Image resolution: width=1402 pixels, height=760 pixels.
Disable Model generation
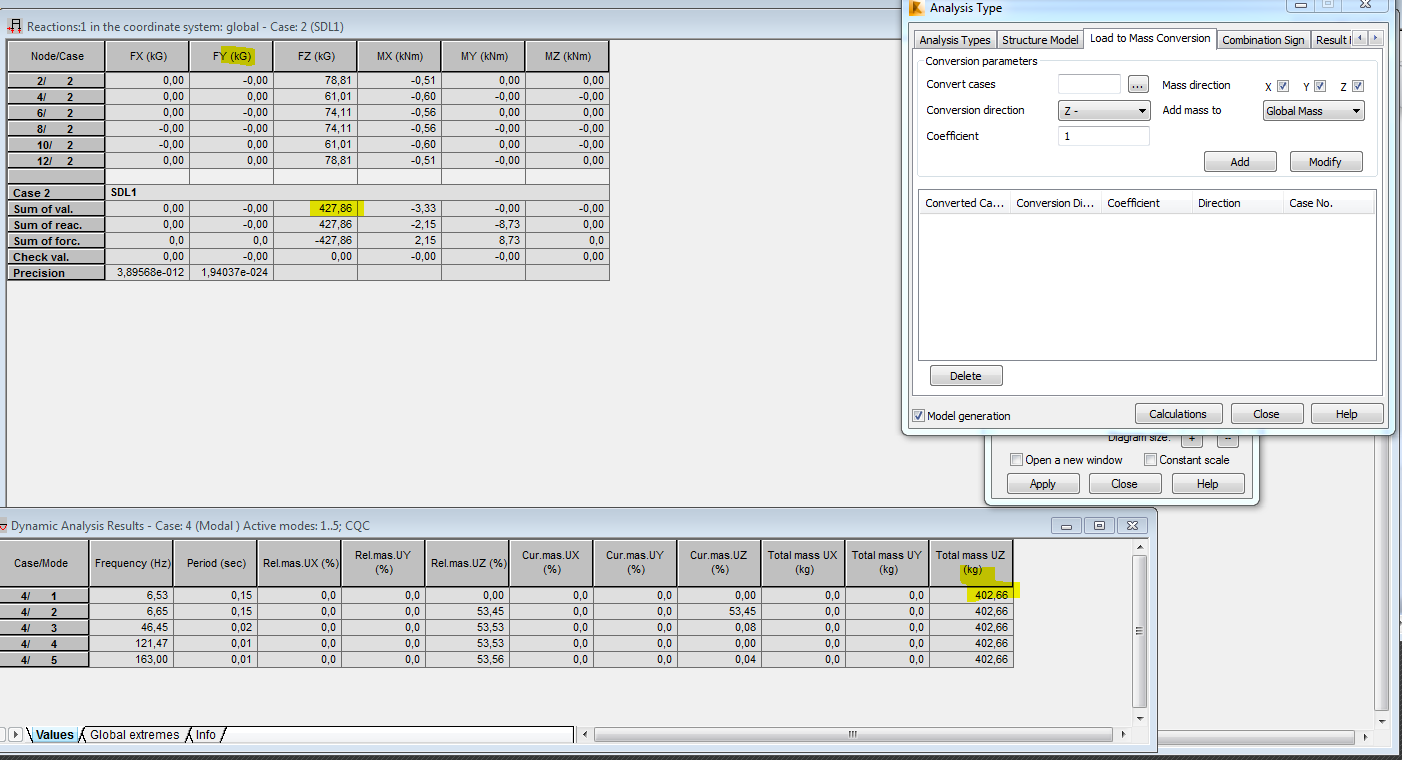click(917, 414)
